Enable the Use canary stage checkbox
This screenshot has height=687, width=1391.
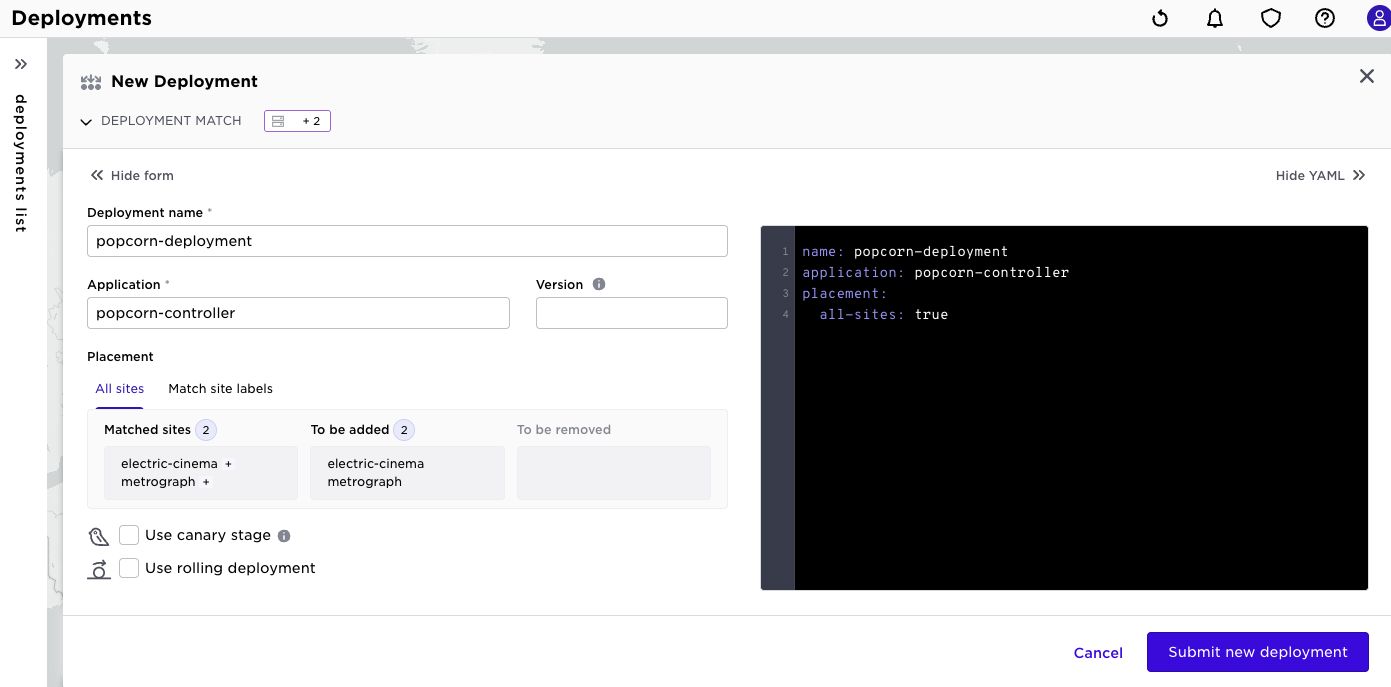tap(128, 535)
